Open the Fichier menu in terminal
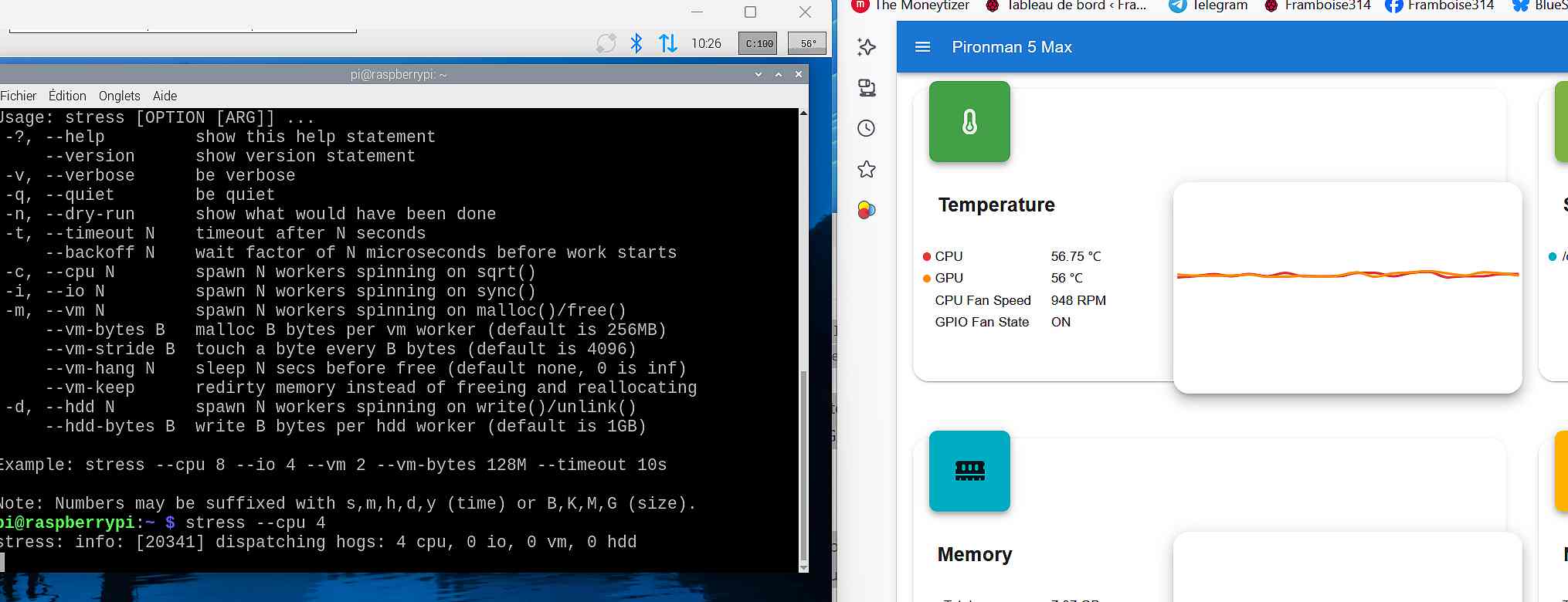The width and height of the screenshot is (1568, 602). (x=18, y=96)
